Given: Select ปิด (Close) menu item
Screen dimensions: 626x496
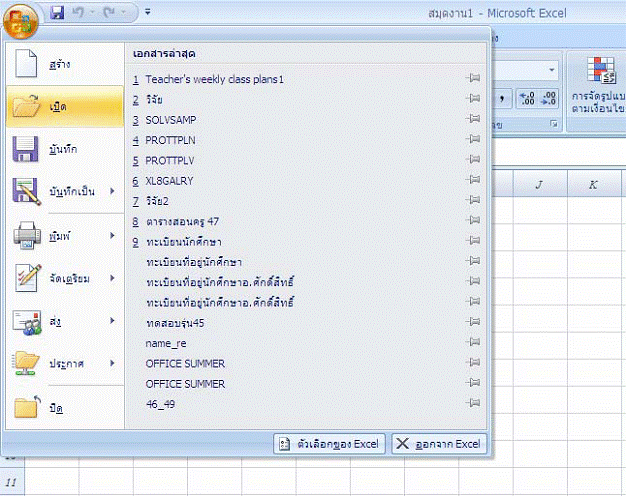Looking at the screenshot, I should [x=65, y=408].
